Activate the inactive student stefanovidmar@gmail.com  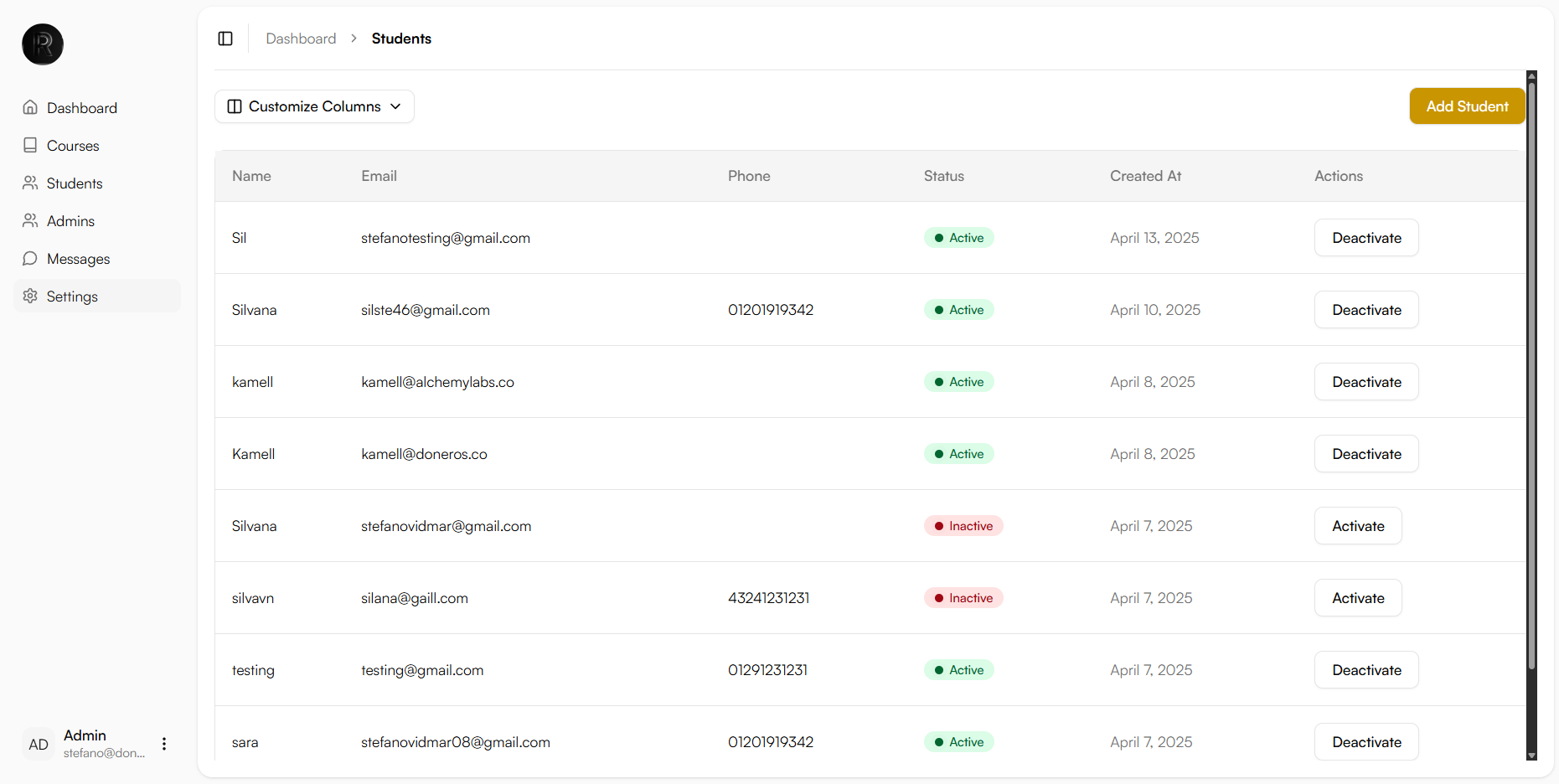pos(1357,526)
